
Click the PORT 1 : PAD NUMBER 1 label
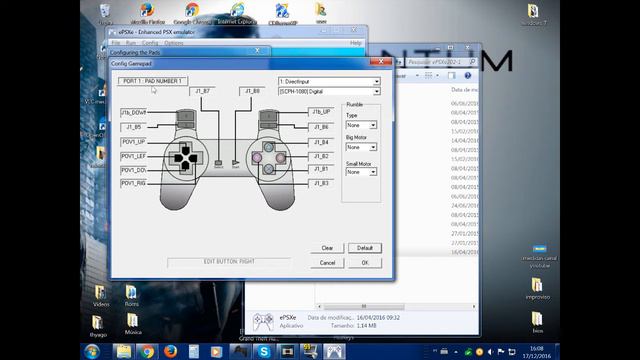point(153,81)
